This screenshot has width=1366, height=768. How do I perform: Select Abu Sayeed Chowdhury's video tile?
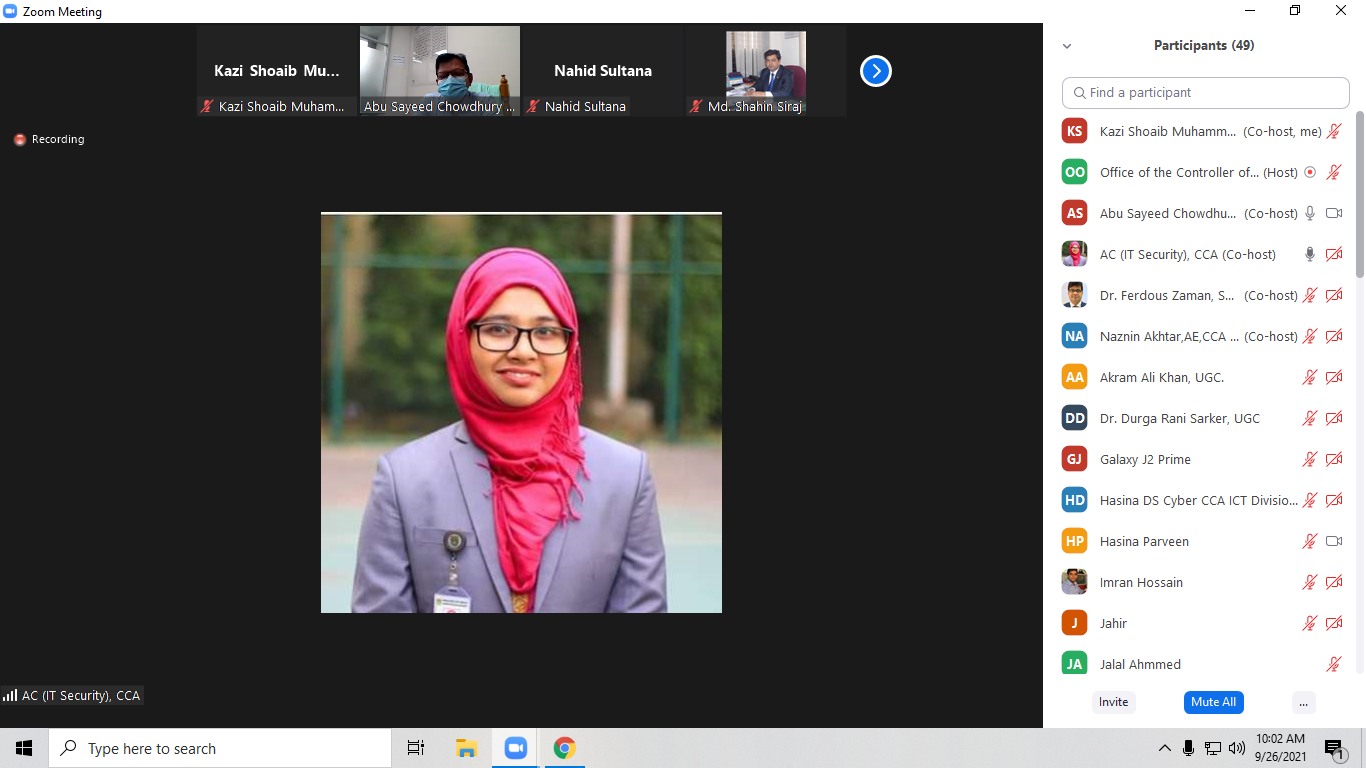tap(440, 71)
